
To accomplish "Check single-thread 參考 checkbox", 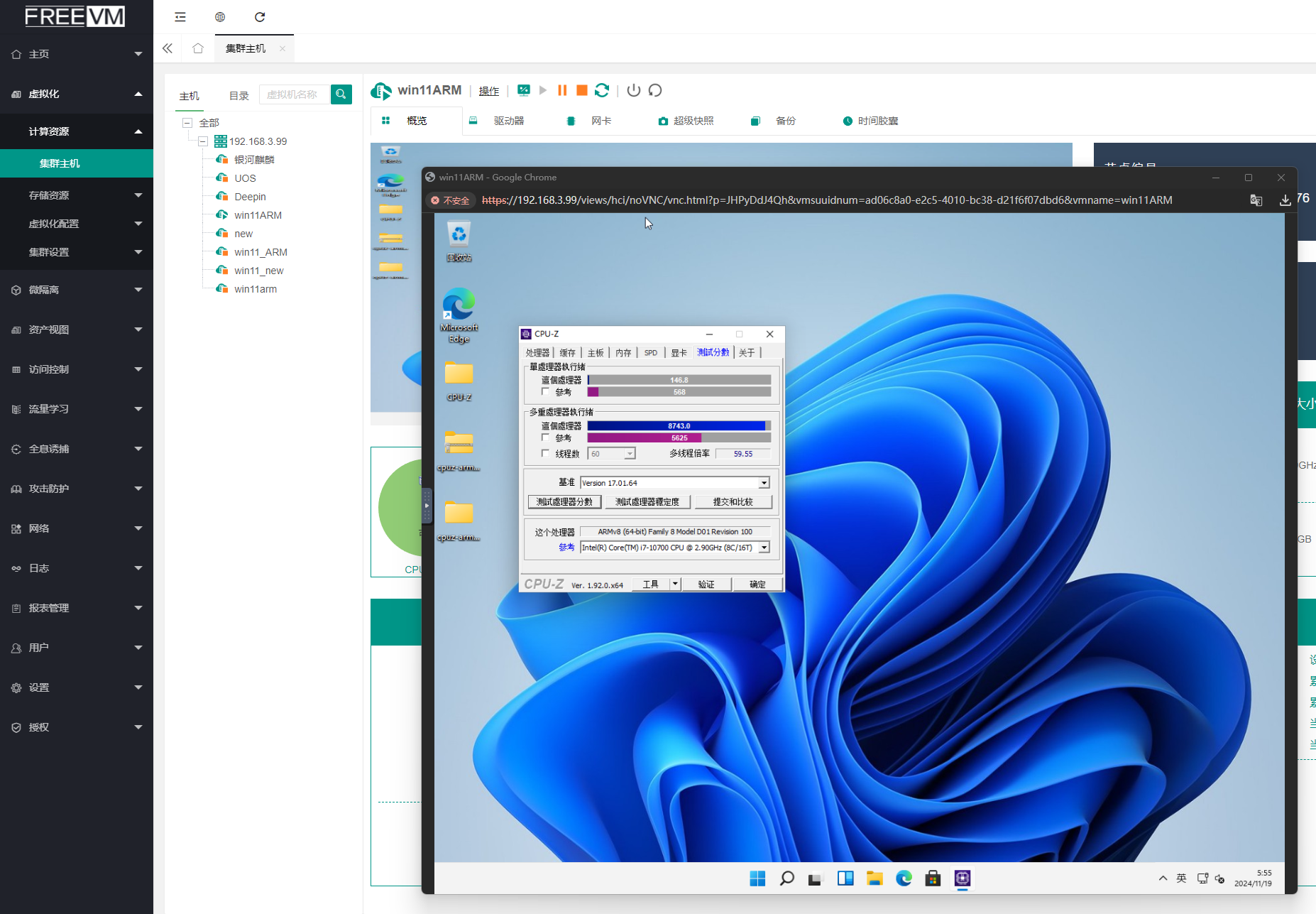I will pyautogui.click(x=545, y=392).
